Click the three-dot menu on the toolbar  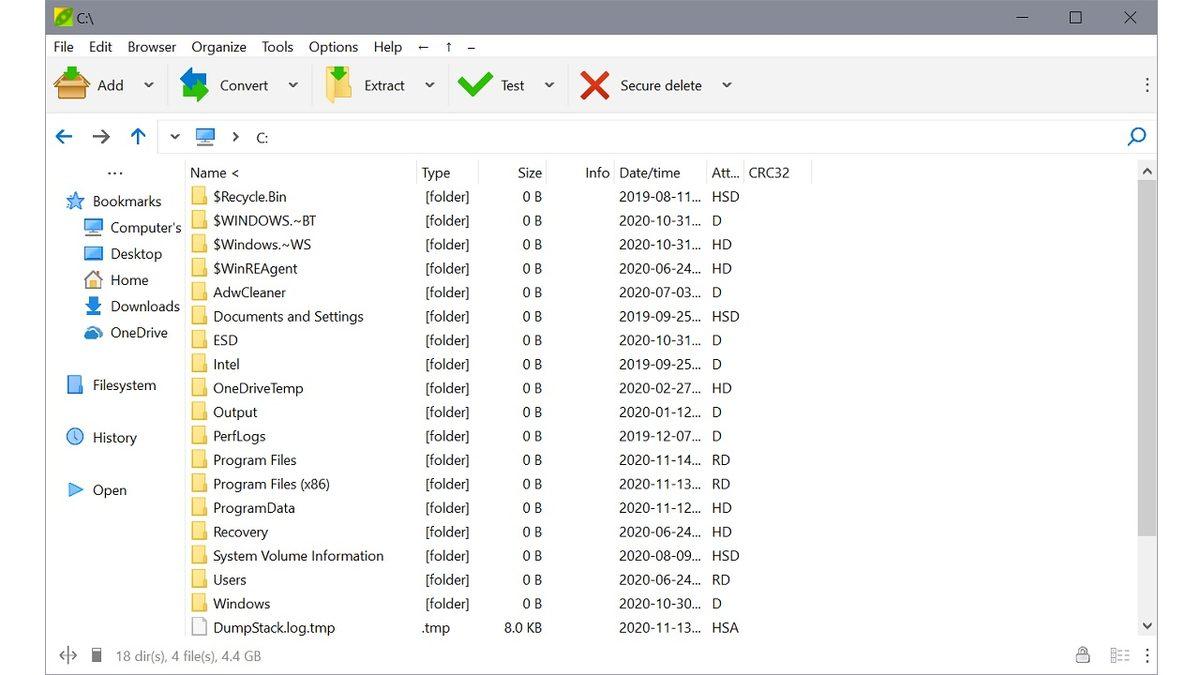[x=1146, y=84]
